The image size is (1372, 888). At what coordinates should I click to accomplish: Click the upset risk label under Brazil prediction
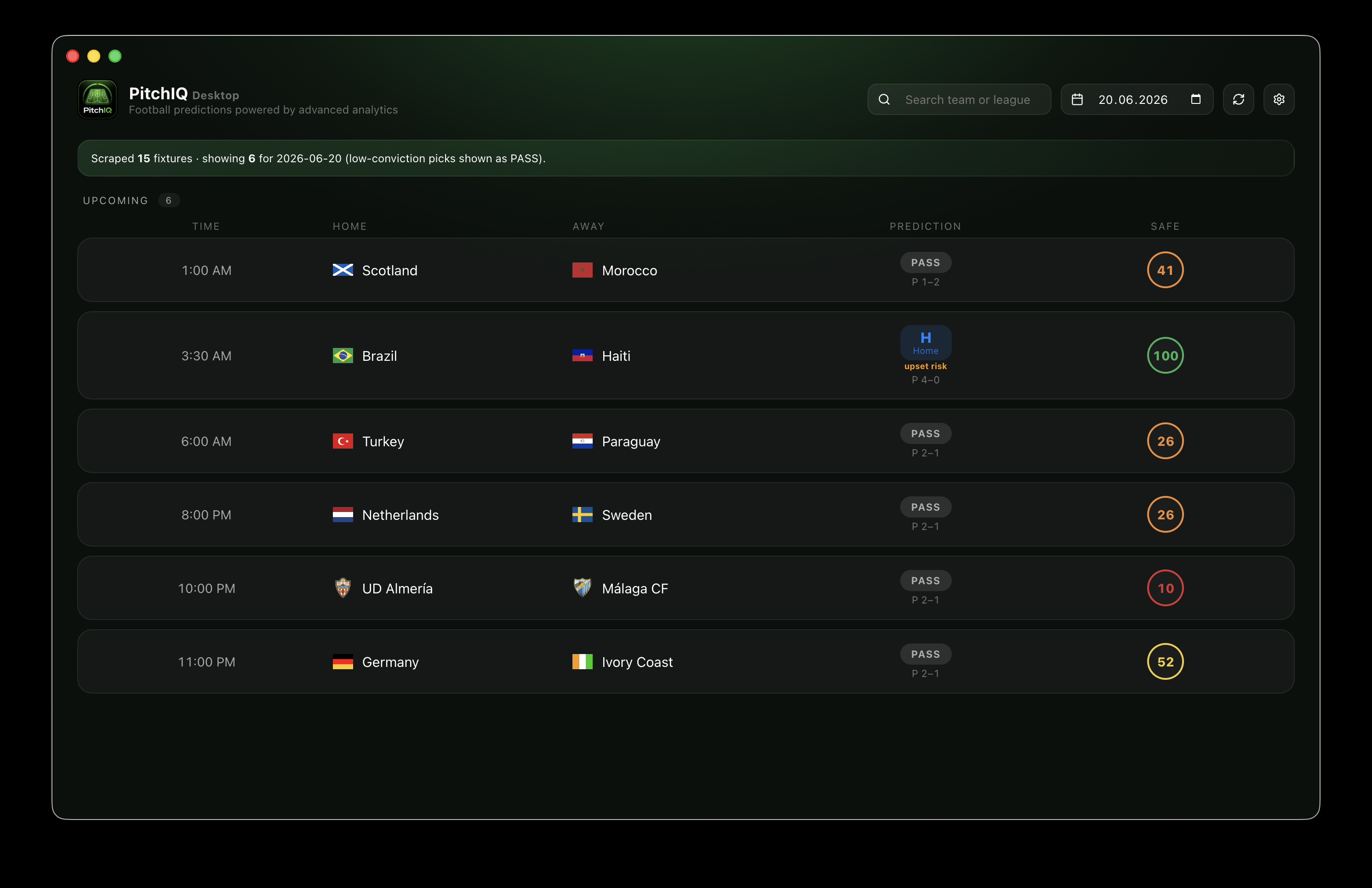925,366
